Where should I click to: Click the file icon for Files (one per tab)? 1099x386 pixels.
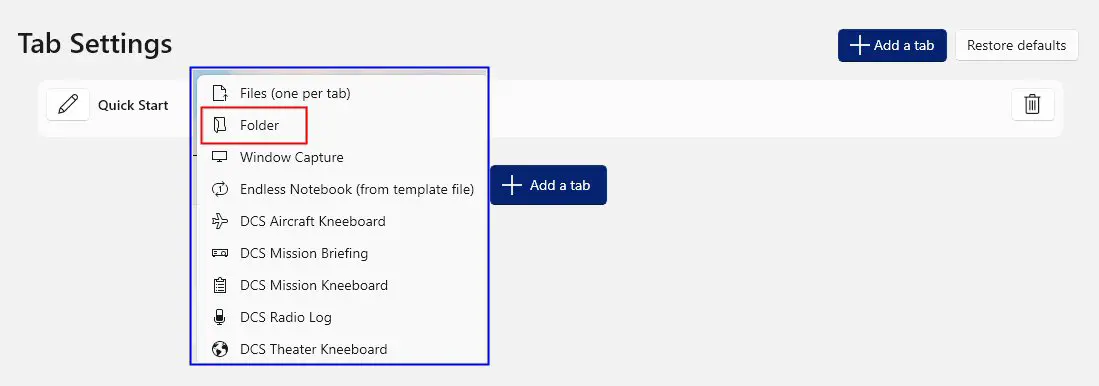click(220, 92)
